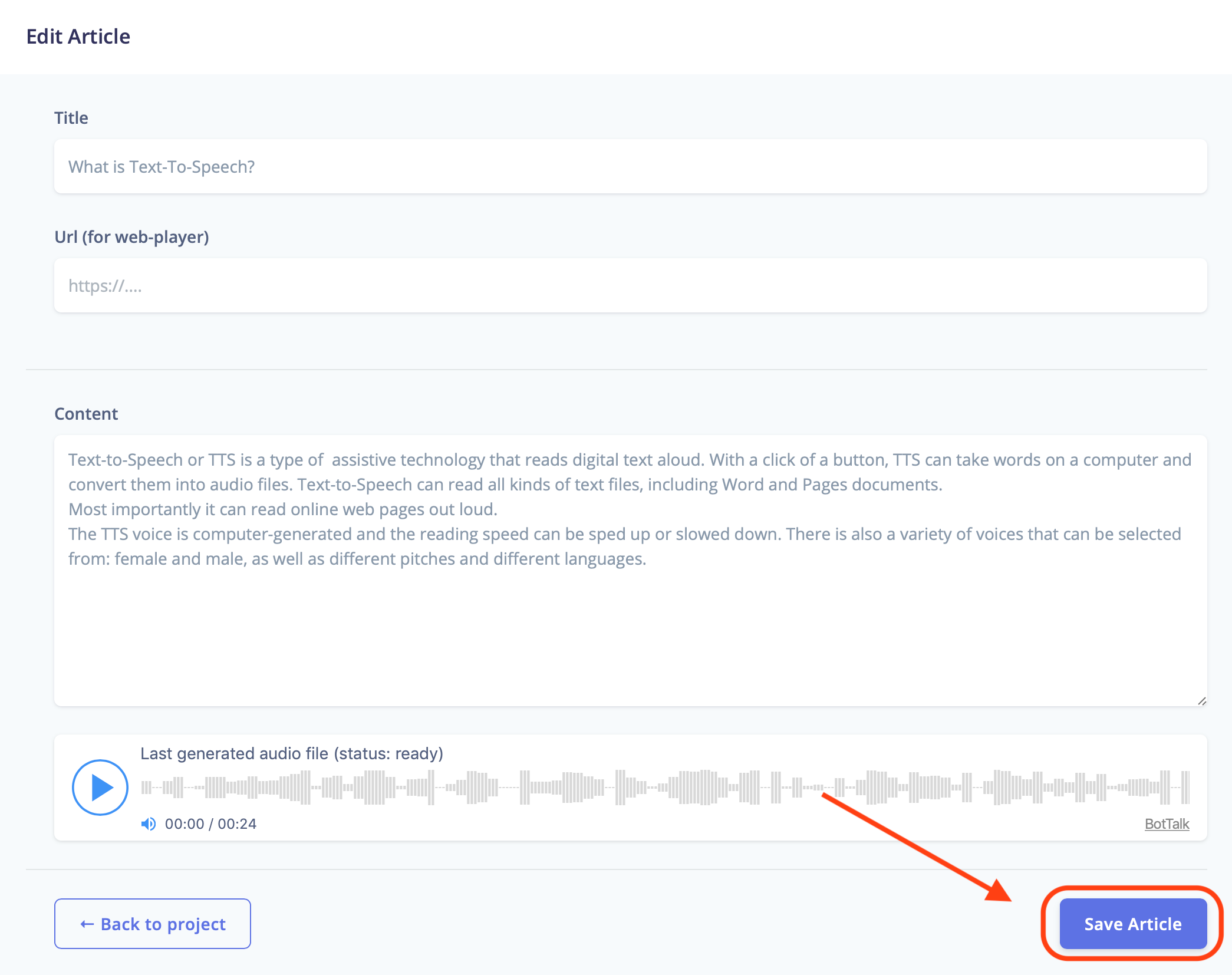1232x975 pixels.
Task: Click the Content label
Action: (x=86, y=414)
